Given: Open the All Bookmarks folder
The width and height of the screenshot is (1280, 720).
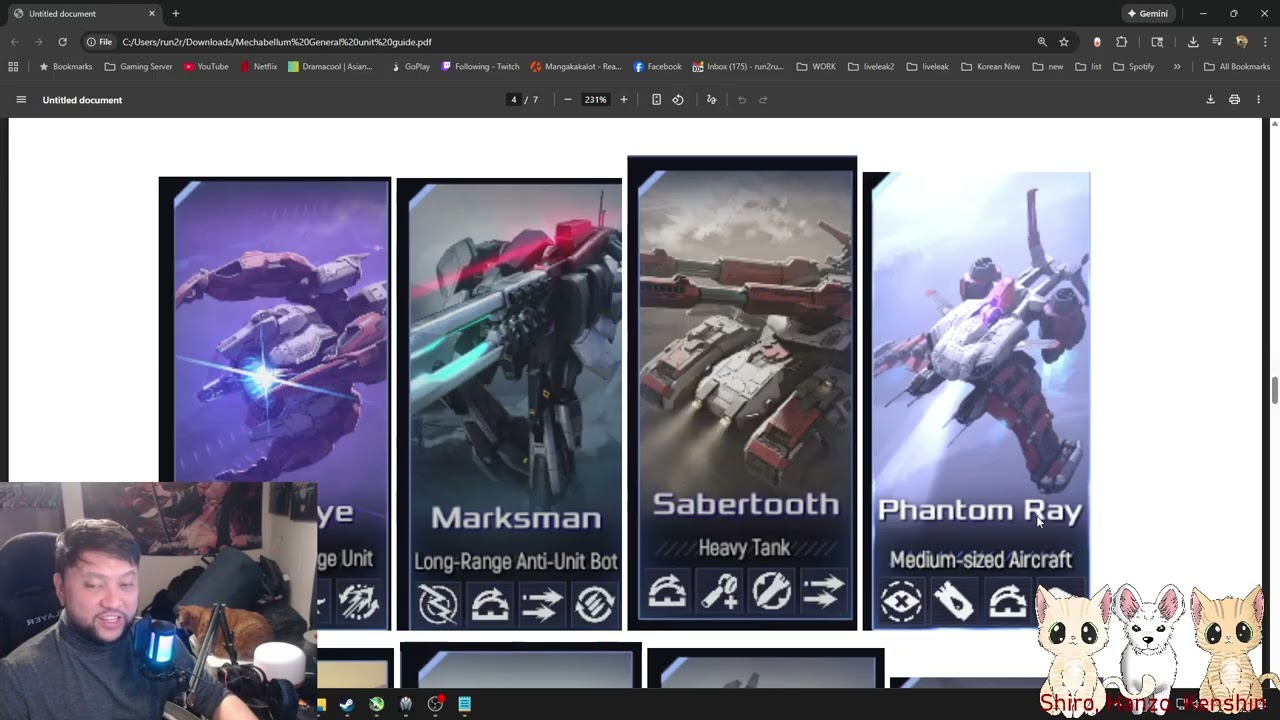Looking at the screenshot, I should click(1237, 67).
